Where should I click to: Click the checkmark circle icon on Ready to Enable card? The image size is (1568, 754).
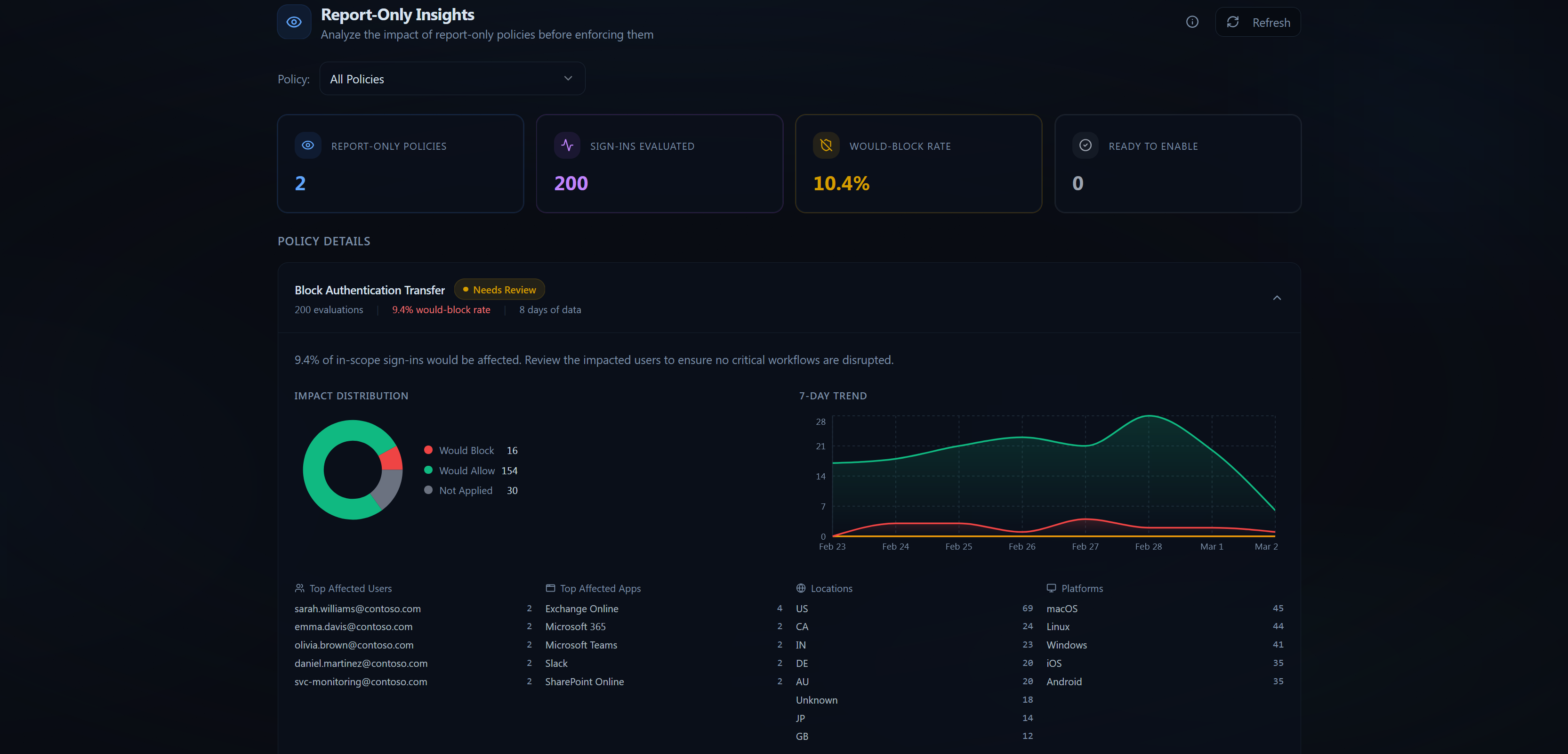pos(1086,146)
